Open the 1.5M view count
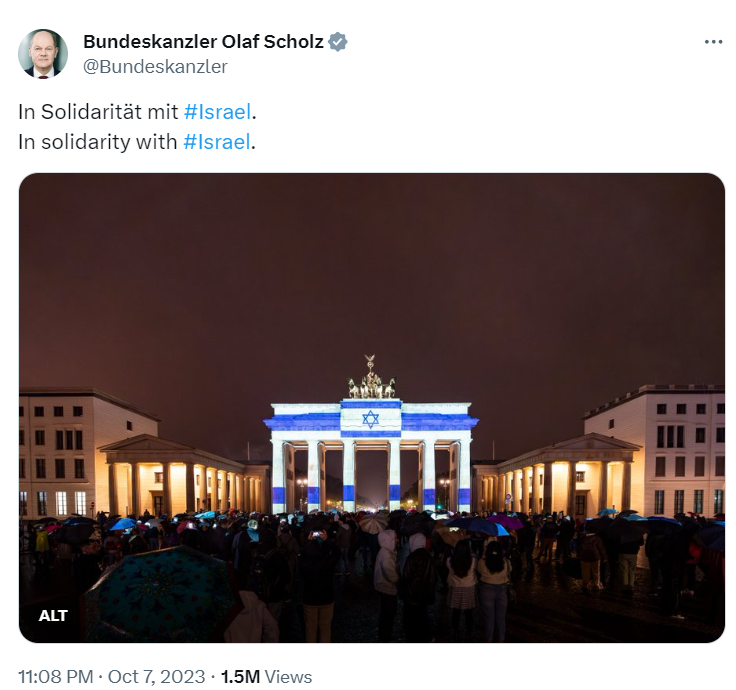 (240, 677)
